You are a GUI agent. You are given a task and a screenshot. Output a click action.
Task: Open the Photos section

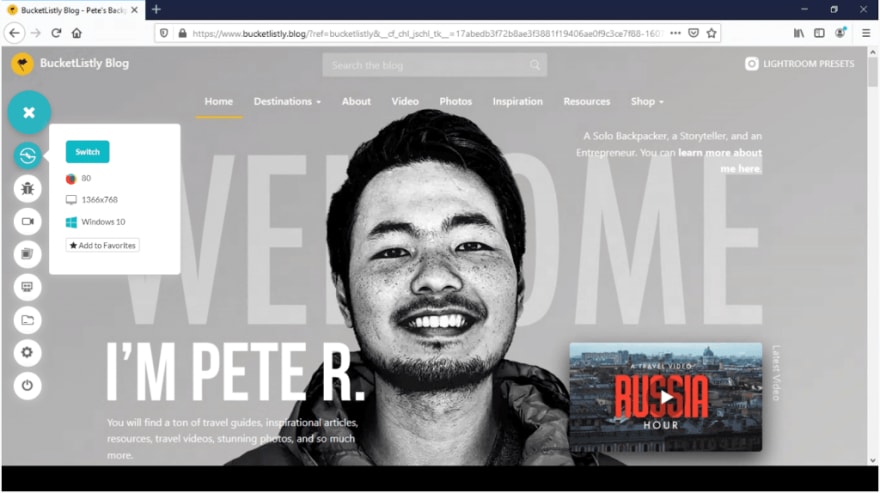[456, 102]
